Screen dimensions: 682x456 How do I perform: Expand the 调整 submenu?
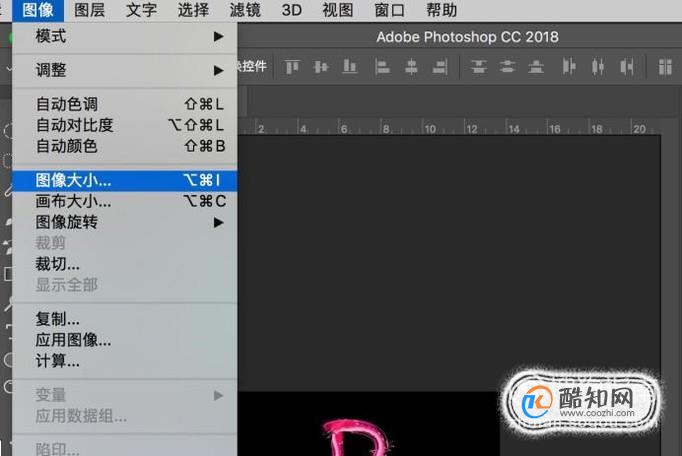[124, 70]
